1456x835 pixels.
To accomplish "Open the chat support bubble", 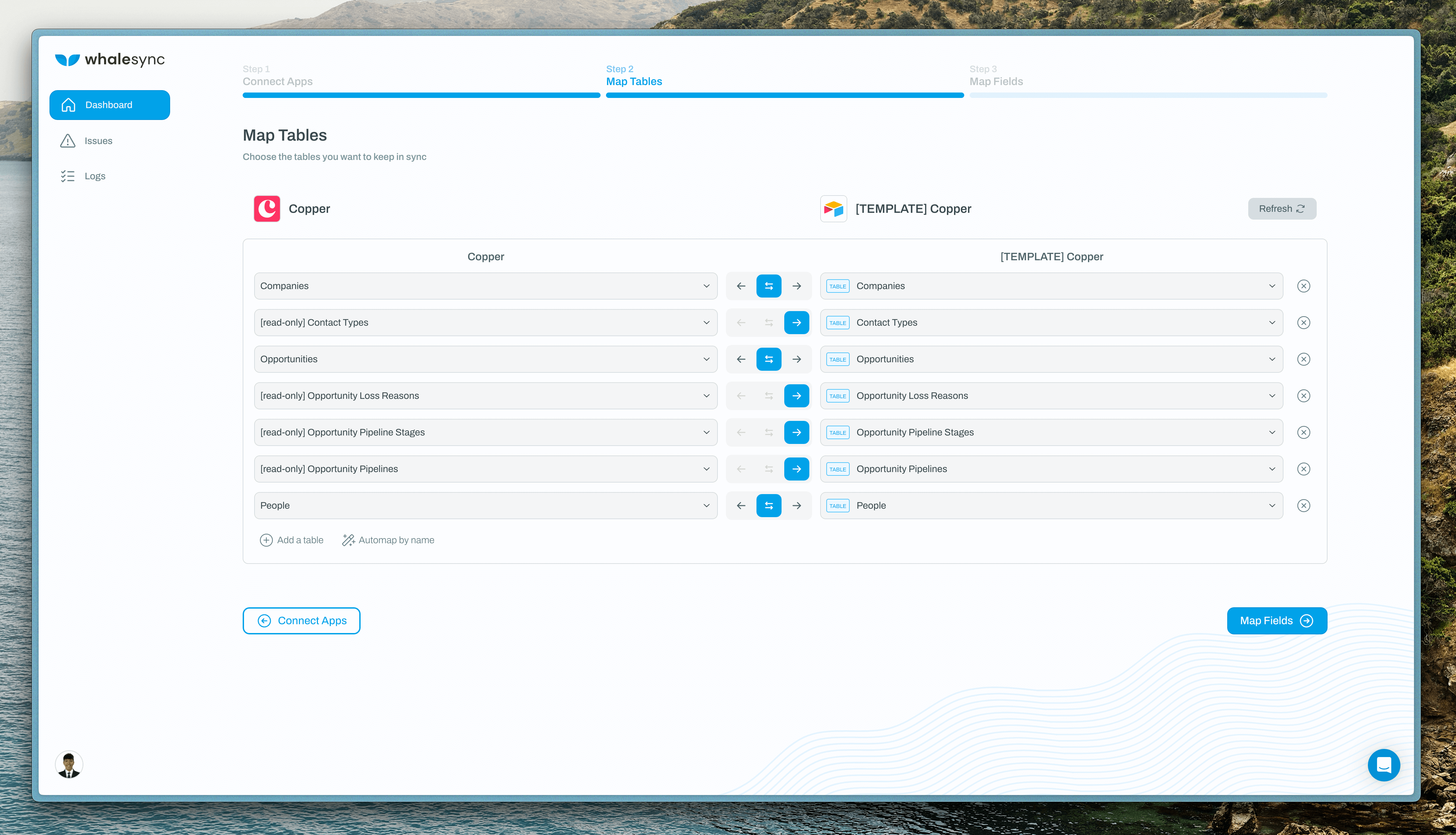I will point(1384,765).
